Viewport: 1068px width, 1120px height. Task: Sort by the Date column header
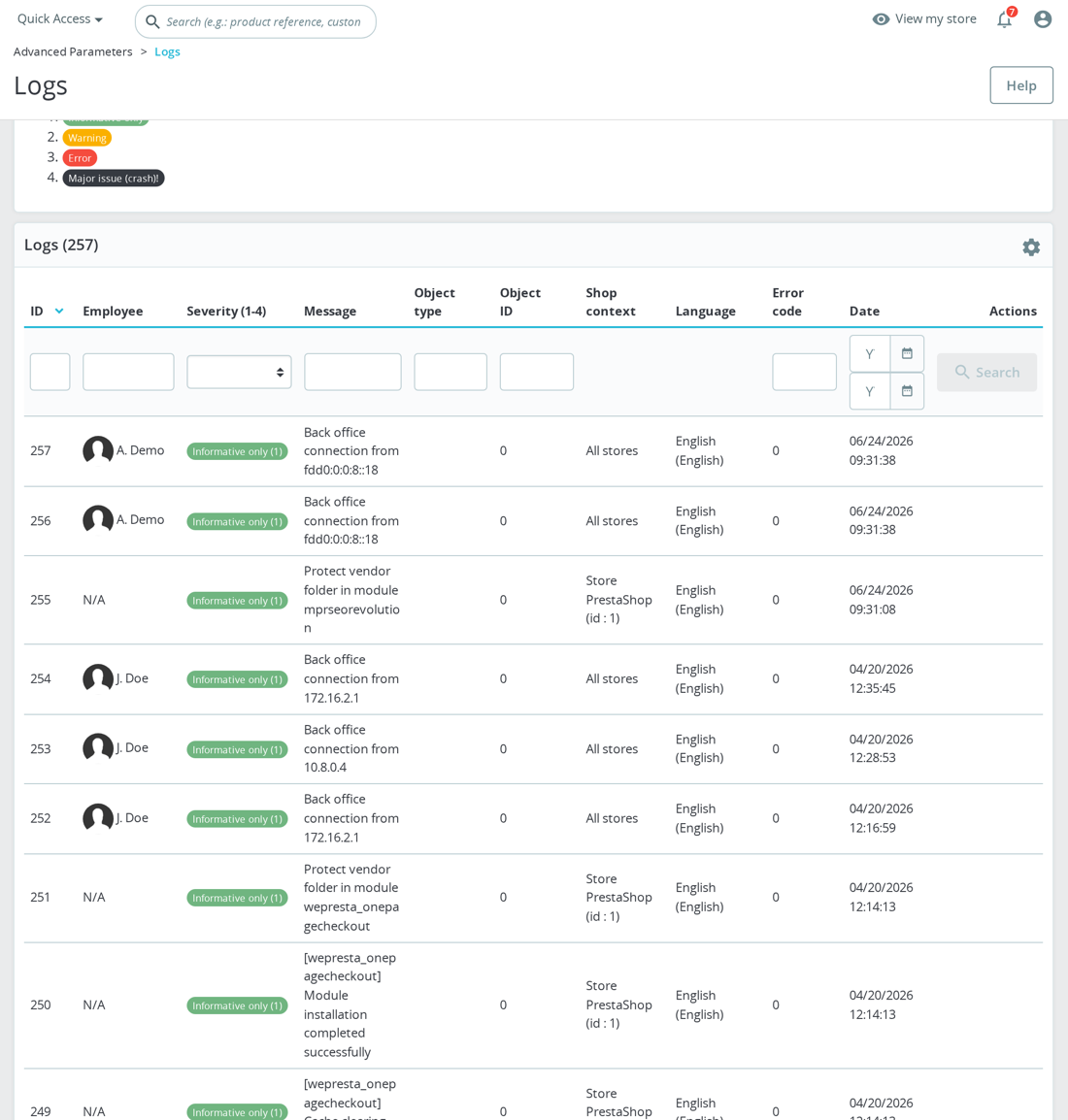point(864,312)
